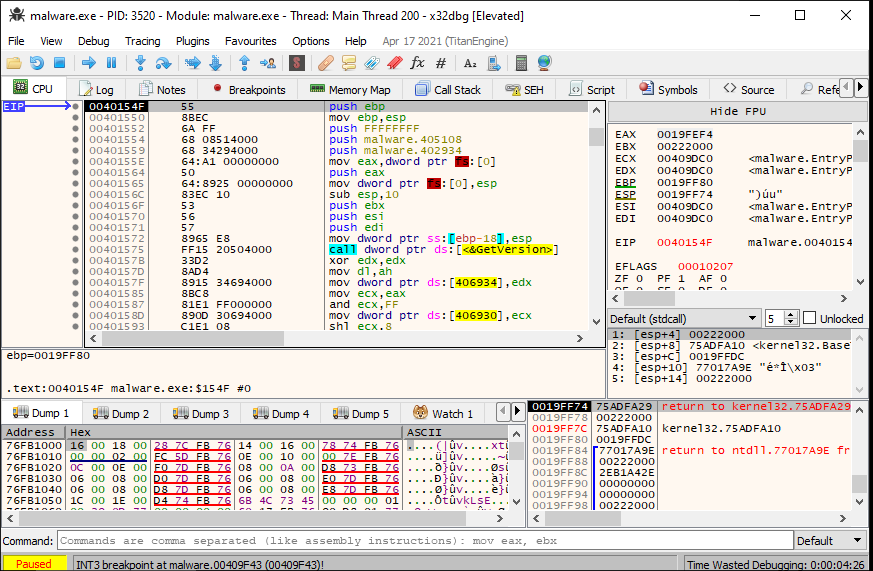Open functions with the fx icon
This screenshot has height=571, width=873.
(x=418, y=63)
